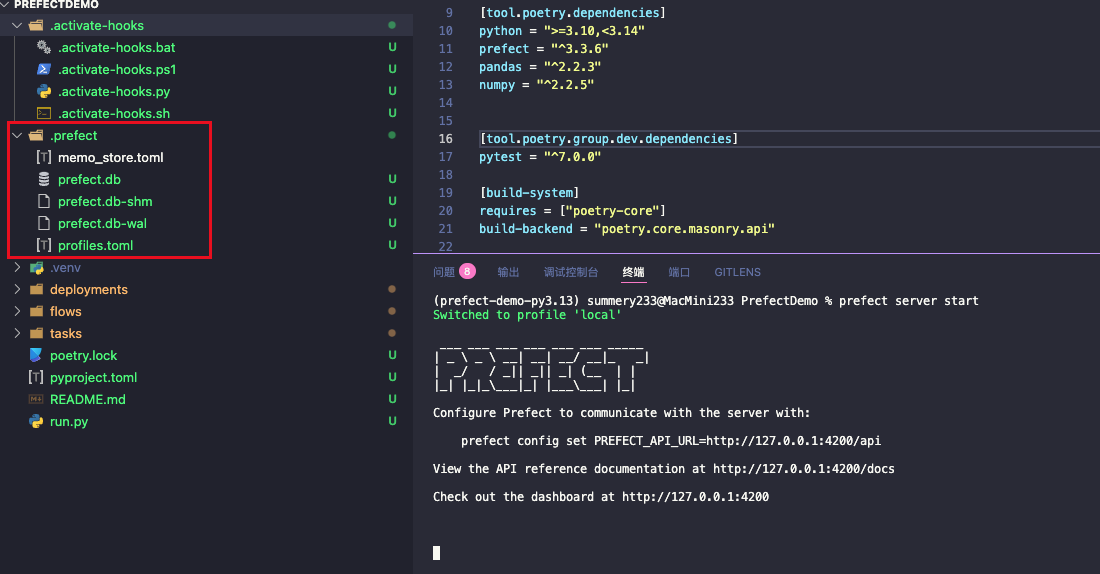The width and height of the screenshot is (1100, 574).
Task: Switch to the 输出 panel tab
Action: tap(509, 272)
